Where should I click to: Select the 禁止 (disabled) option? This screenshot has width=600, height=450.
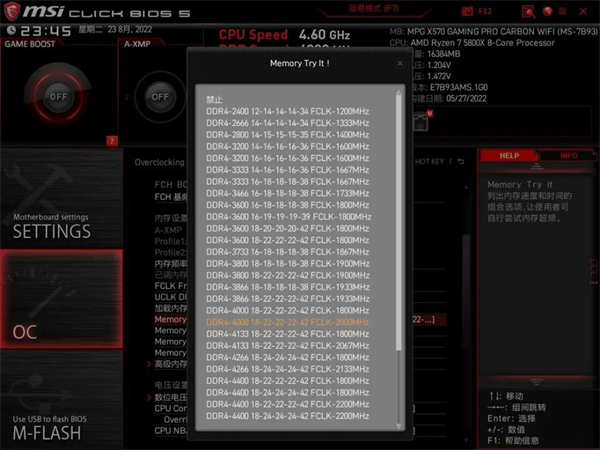(215, 100)
